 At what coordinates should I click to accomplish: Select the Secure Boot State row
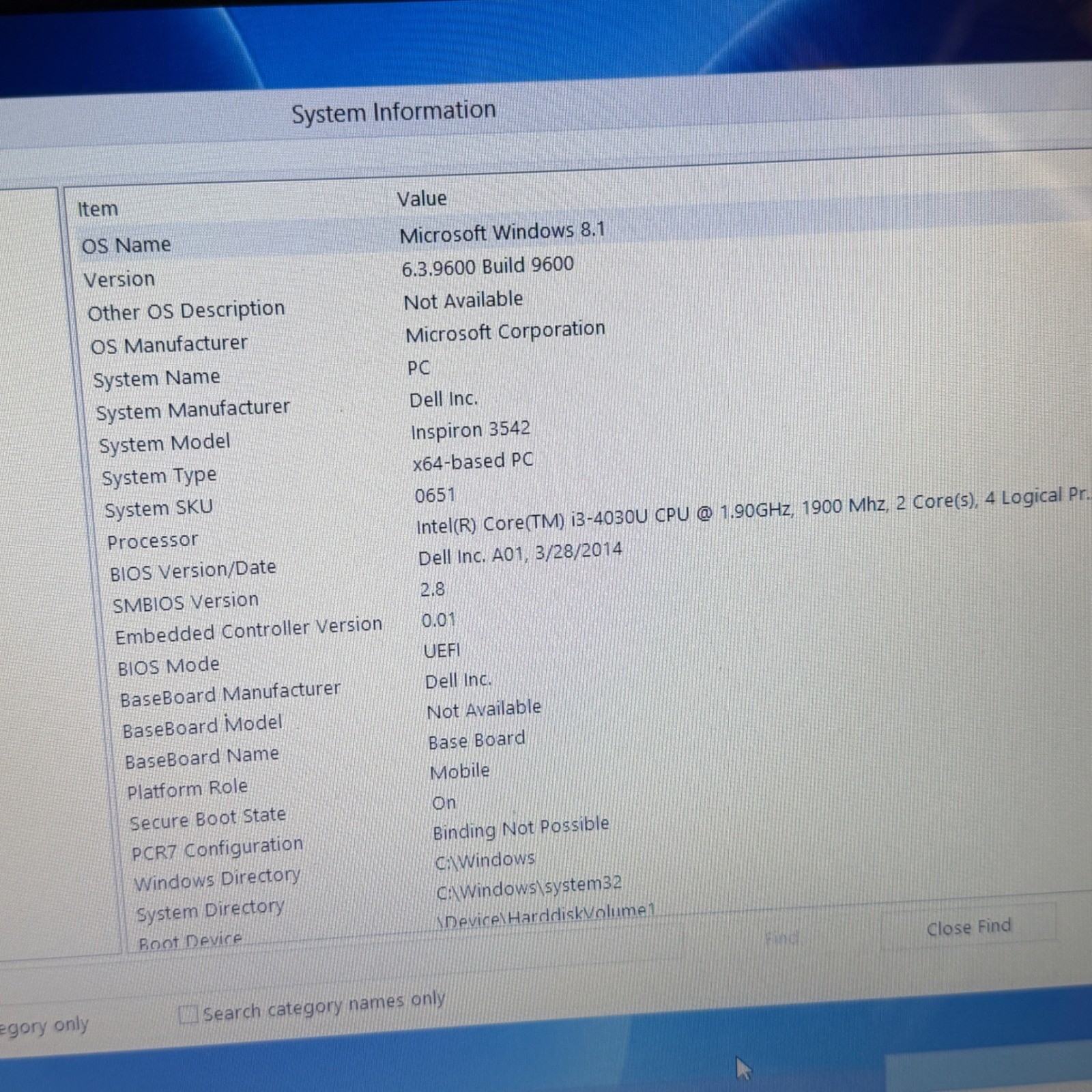tap(208, 818)
